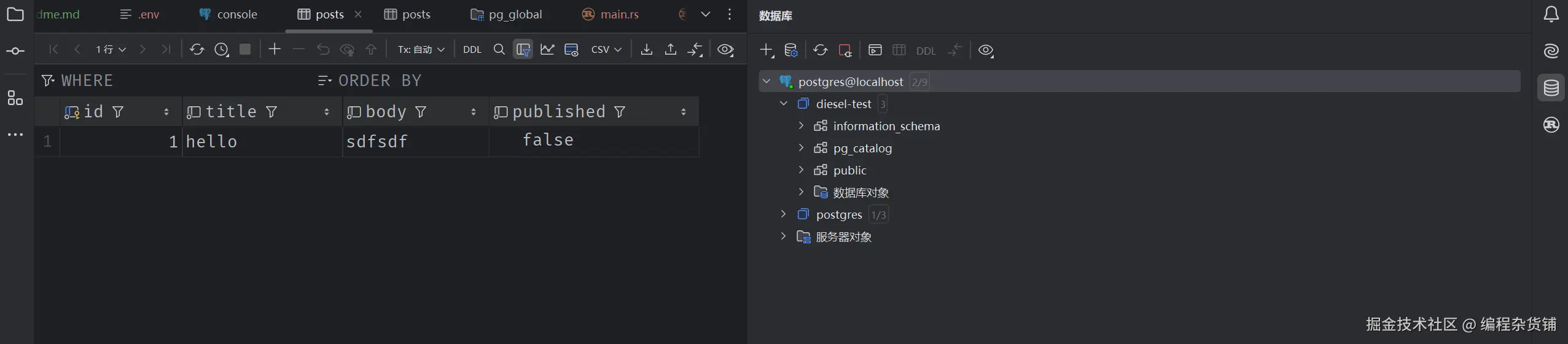Show the chart view icon
Screen dimensions: 1568x344
pos(547,49)
